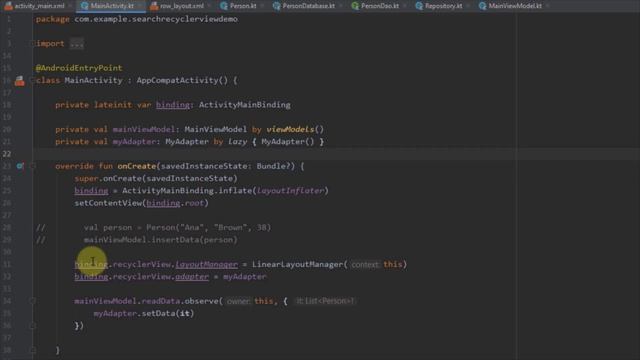Select the MainActivity.kt tab

pos(108,6)
